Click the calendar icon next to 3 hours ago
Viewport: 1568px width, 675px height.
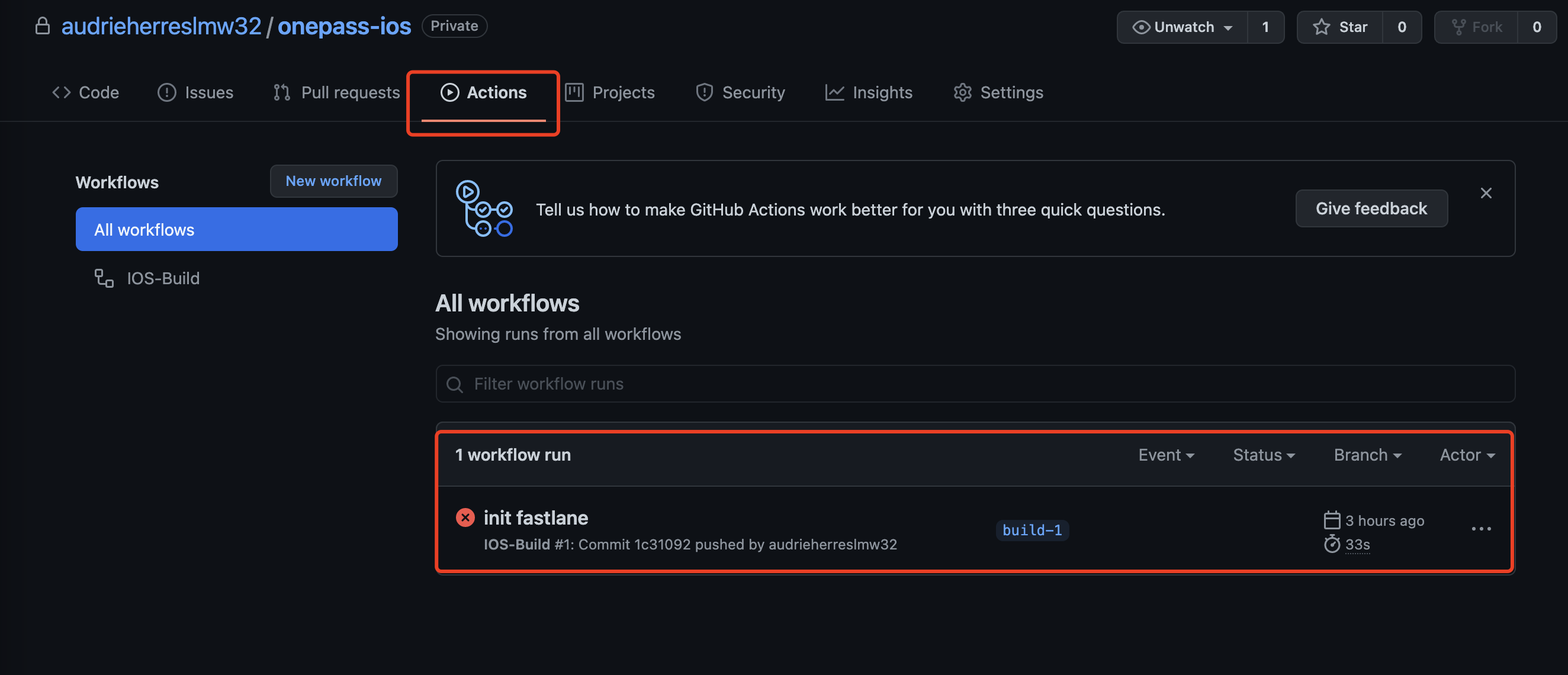coord(1331,520)
